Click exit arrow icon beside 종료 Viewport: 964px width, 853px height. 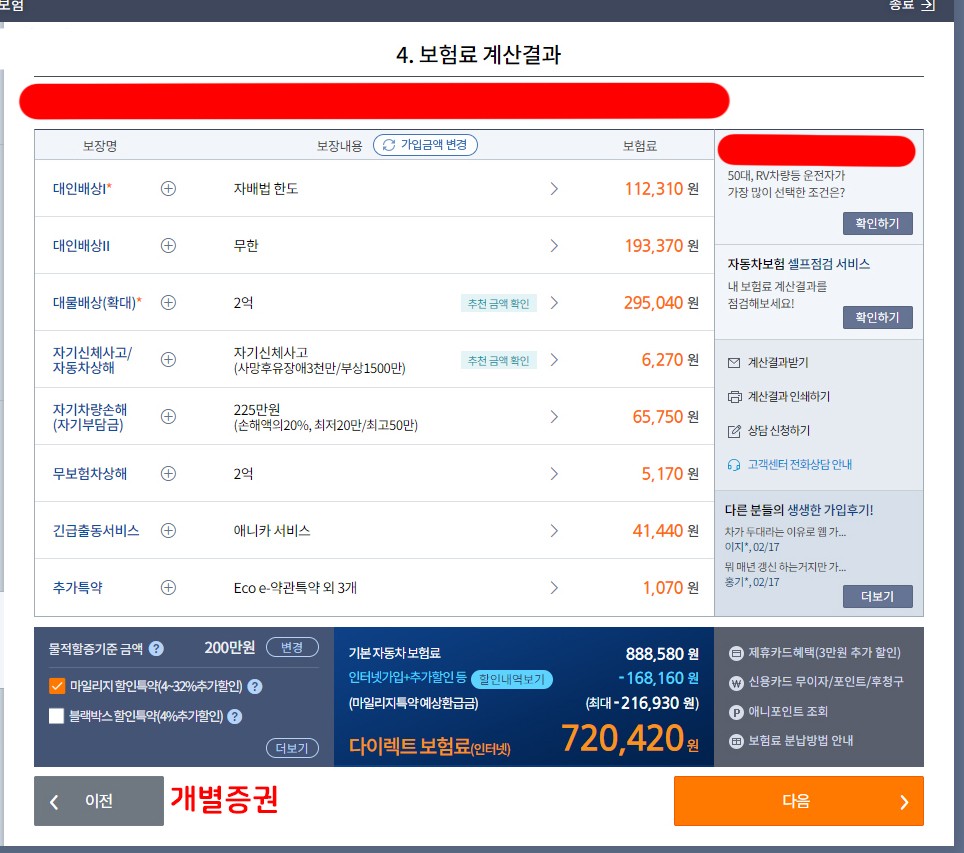pos(928,5)
